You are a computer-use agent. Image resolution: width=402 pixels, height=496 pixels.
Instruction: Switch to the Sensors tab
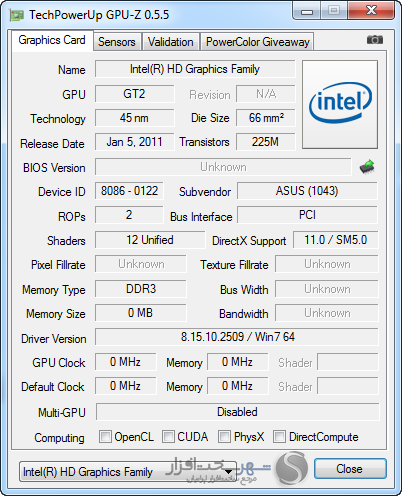click(117, 42)
